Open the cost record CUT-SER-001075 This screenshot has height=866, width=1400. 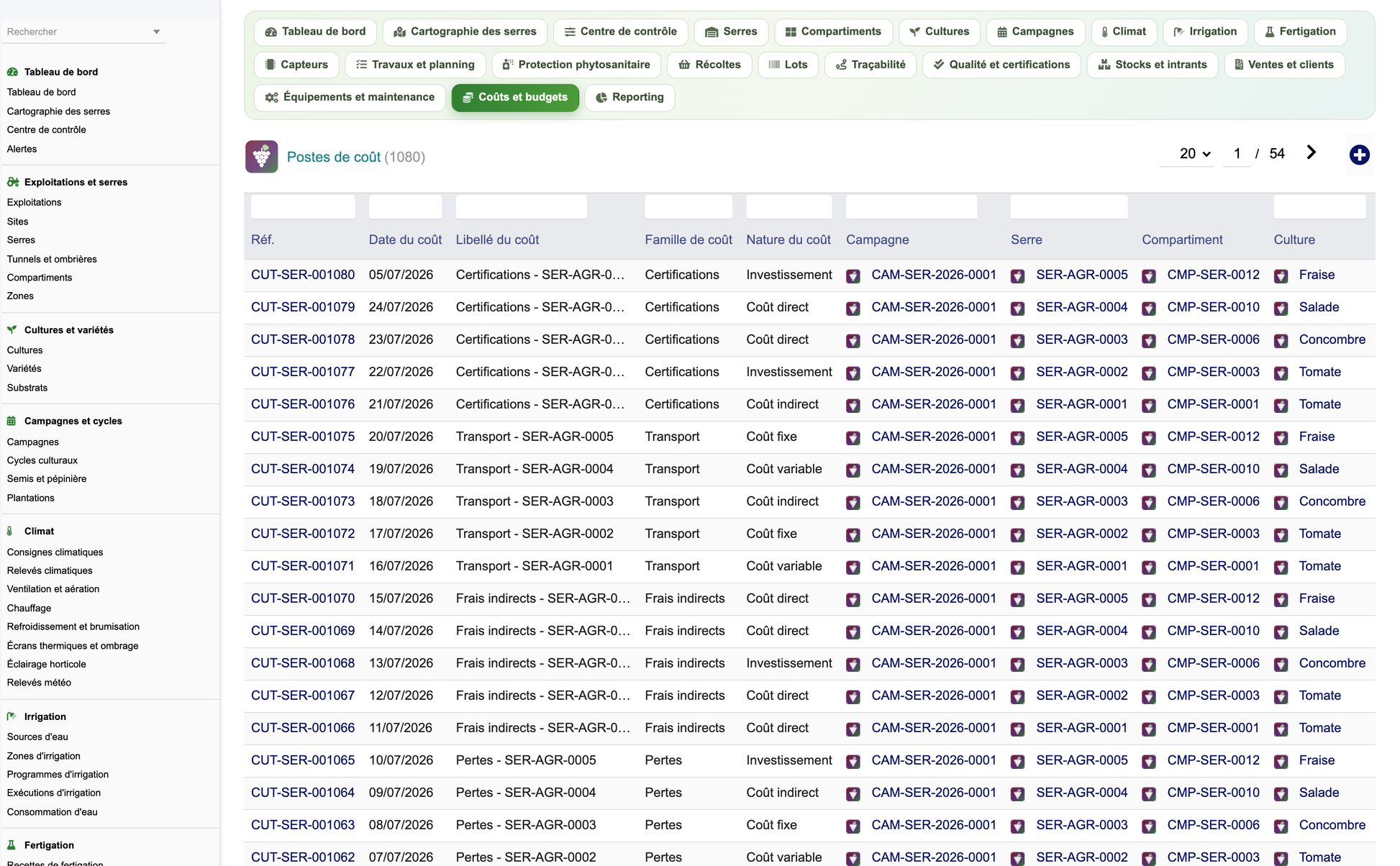(x=303, y=437)
